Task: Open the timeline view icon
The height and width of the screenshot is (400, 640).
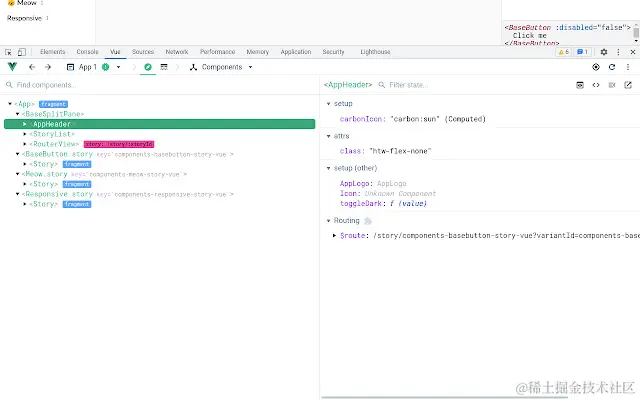Action: click(164, 67)
